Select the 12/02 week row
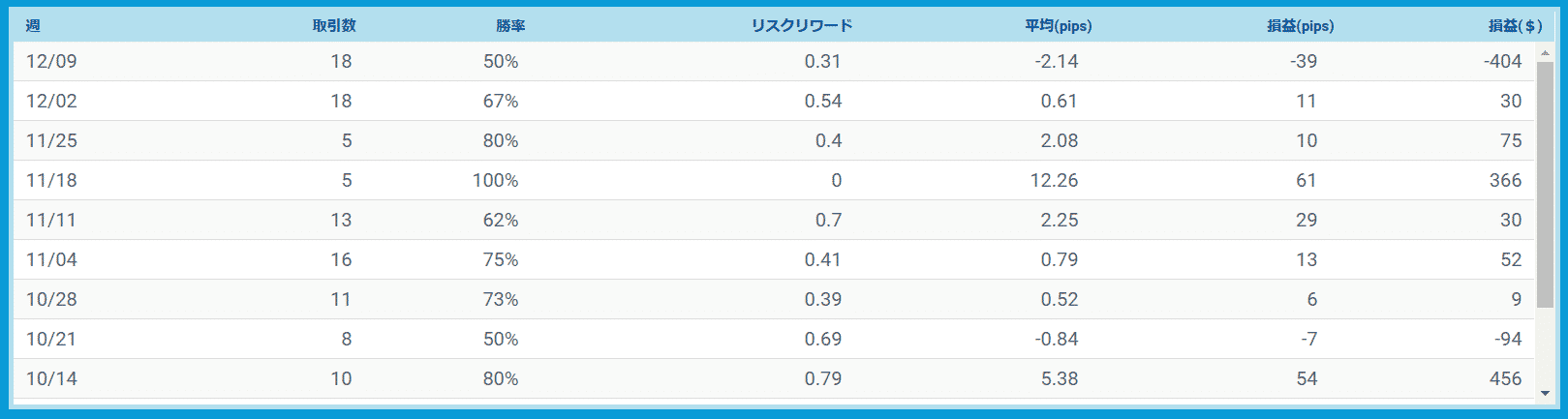The width and height of the screenshot is (1568, 419). pyautogui.click(x=774, y=101)
